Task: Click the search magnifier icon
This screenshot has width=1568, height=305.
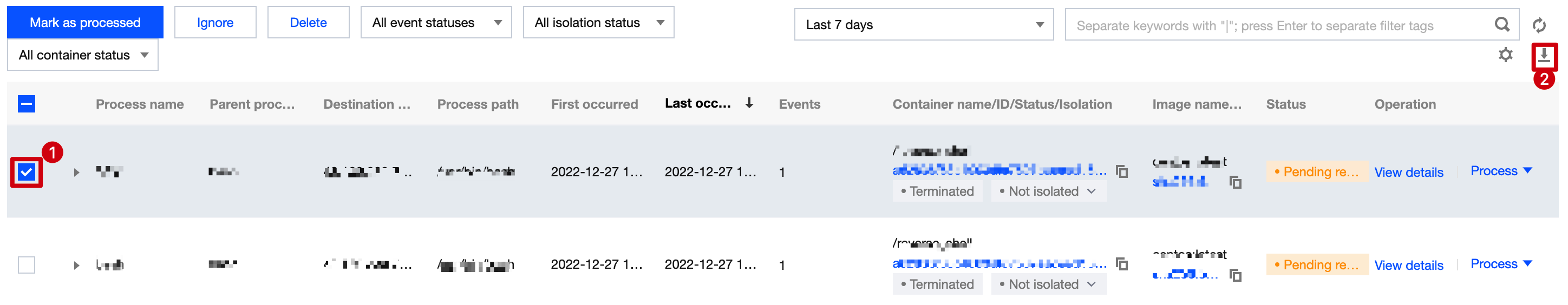Action: 1501,25
